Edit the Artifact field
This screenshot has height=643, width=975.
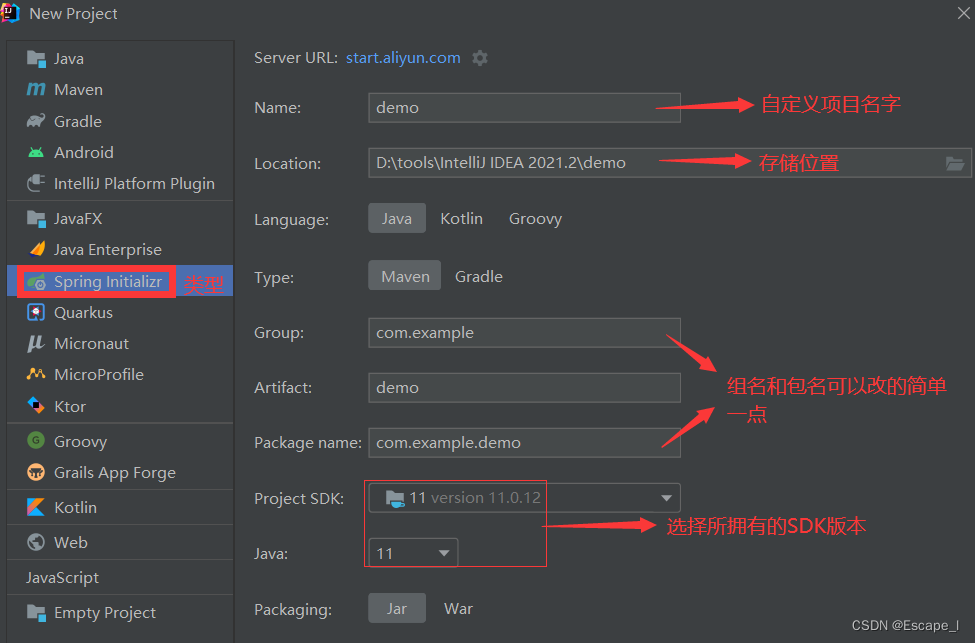[524, 387]
